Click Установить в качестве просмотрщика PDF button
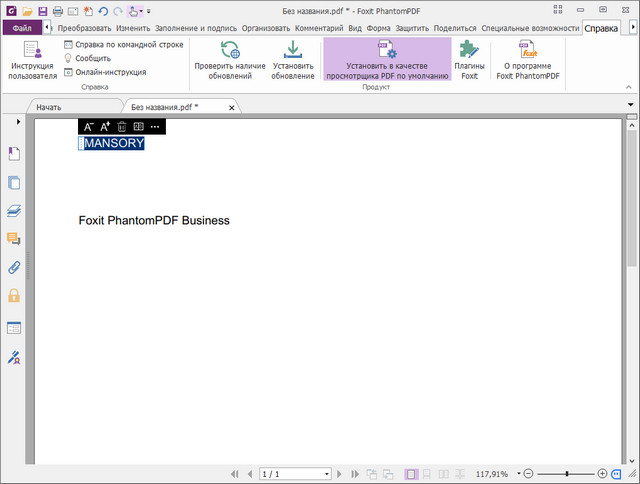Viewport: 640px width, 484px height. [x=387, y=59]
